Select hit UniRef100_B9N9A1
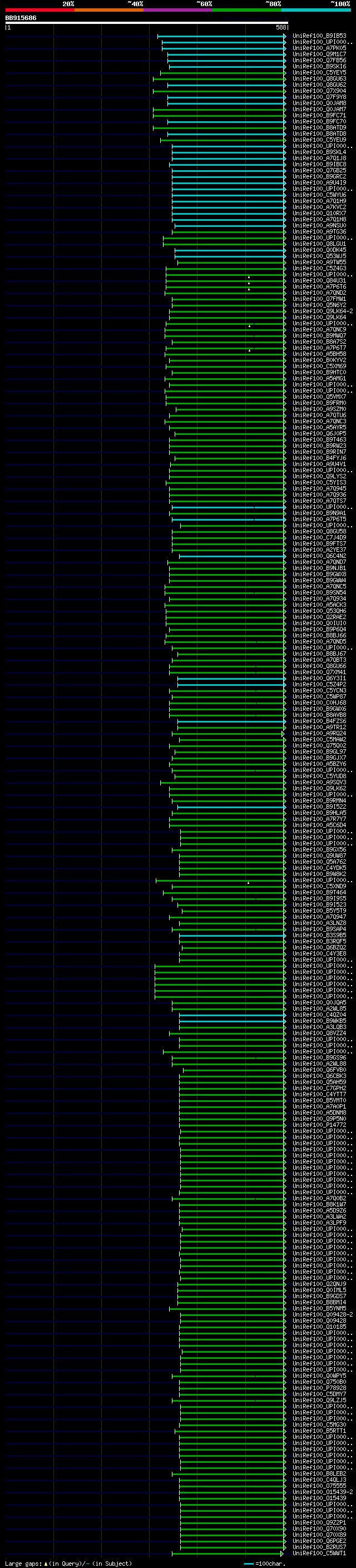The width and height of the screenshot is (356, 1568). [319, 513]
